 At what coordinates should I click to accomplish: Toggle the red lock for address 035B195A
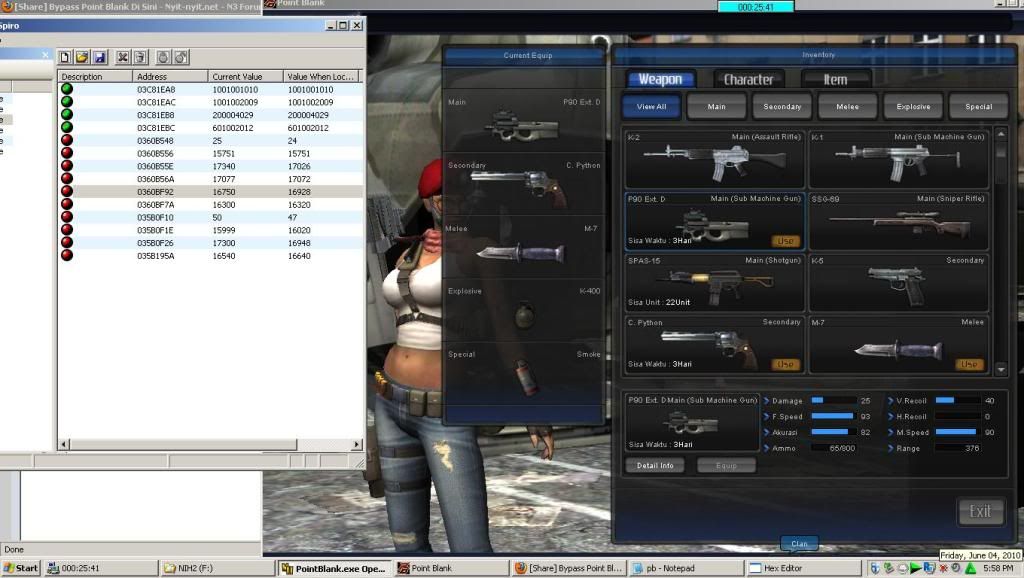coord(67,255)
